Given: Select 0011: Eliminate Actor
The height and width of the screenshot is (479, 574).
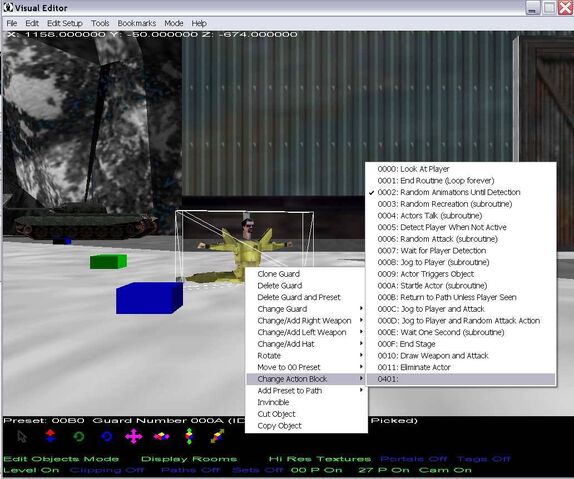Looking at the screenshot, I should (461, 367).
